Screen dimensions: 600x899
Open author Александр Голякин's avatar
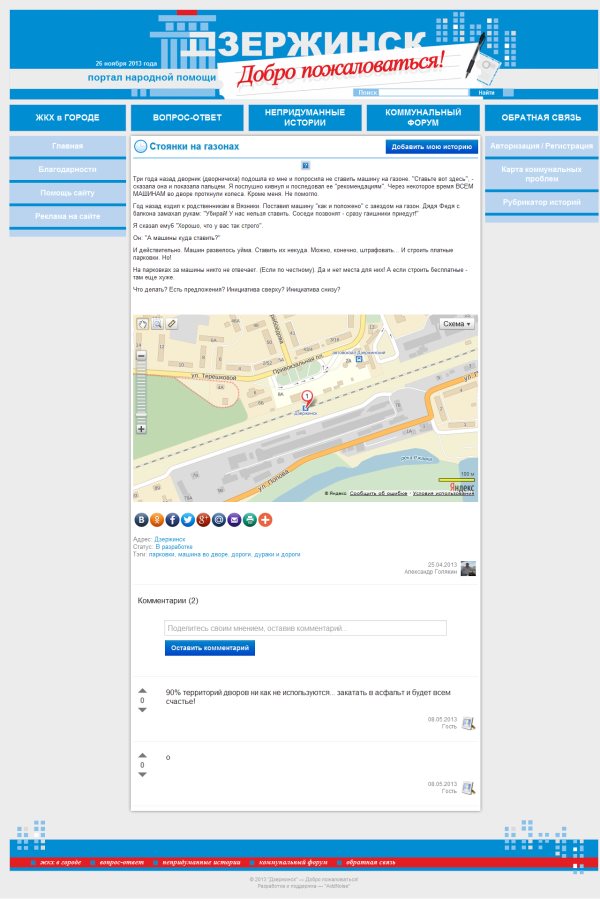(x=468, y=569)
